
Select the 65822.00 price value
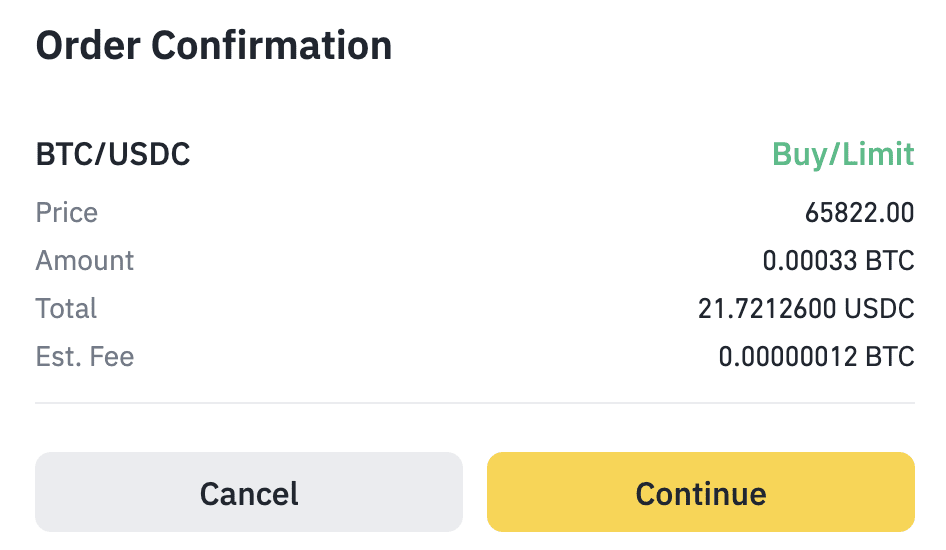coord(859,213)
